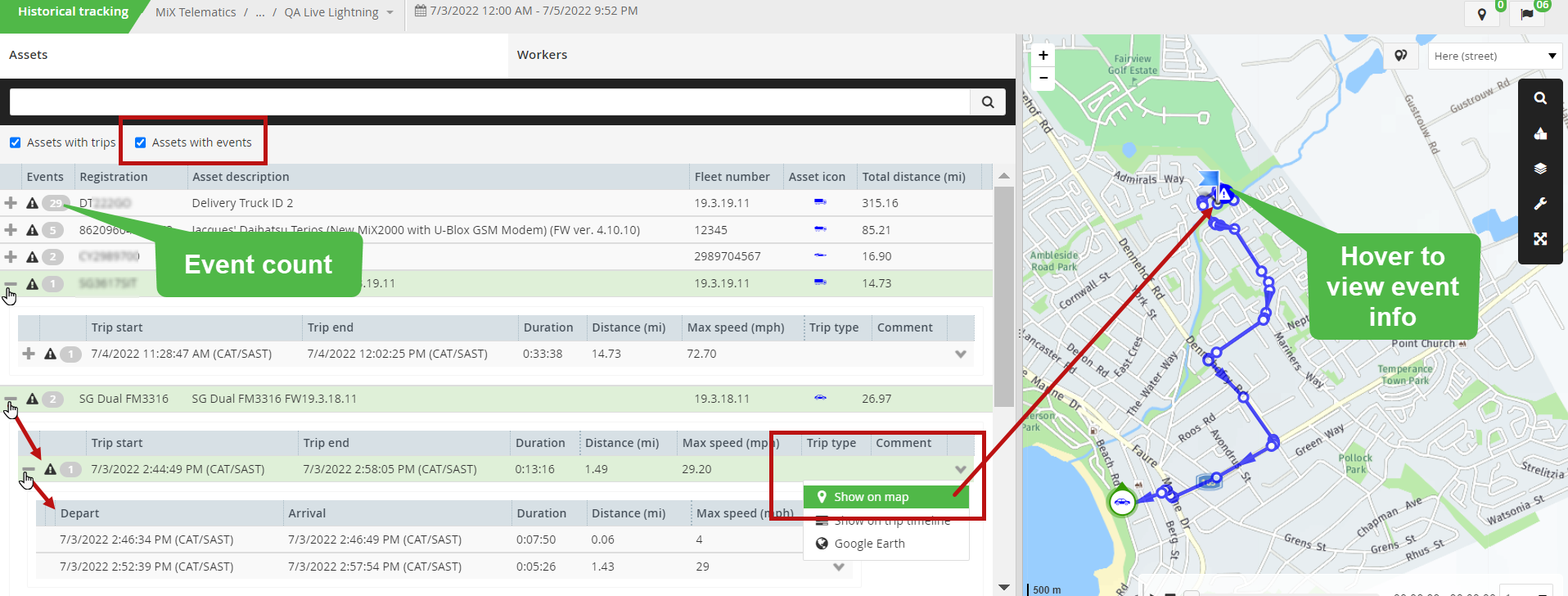1568x596 pixels.
Task: Click the scroll up arrow of the asset list
Action: coord(1004,175)
